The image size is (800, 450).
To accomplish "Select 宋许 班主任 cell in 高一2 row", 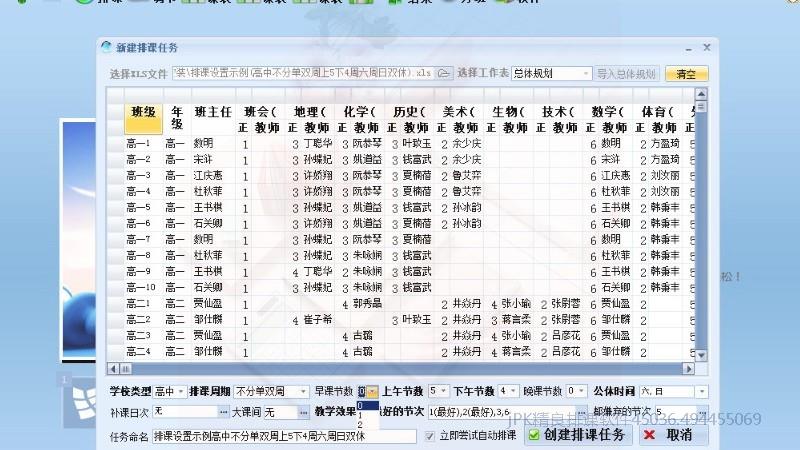I will [213, 160].
